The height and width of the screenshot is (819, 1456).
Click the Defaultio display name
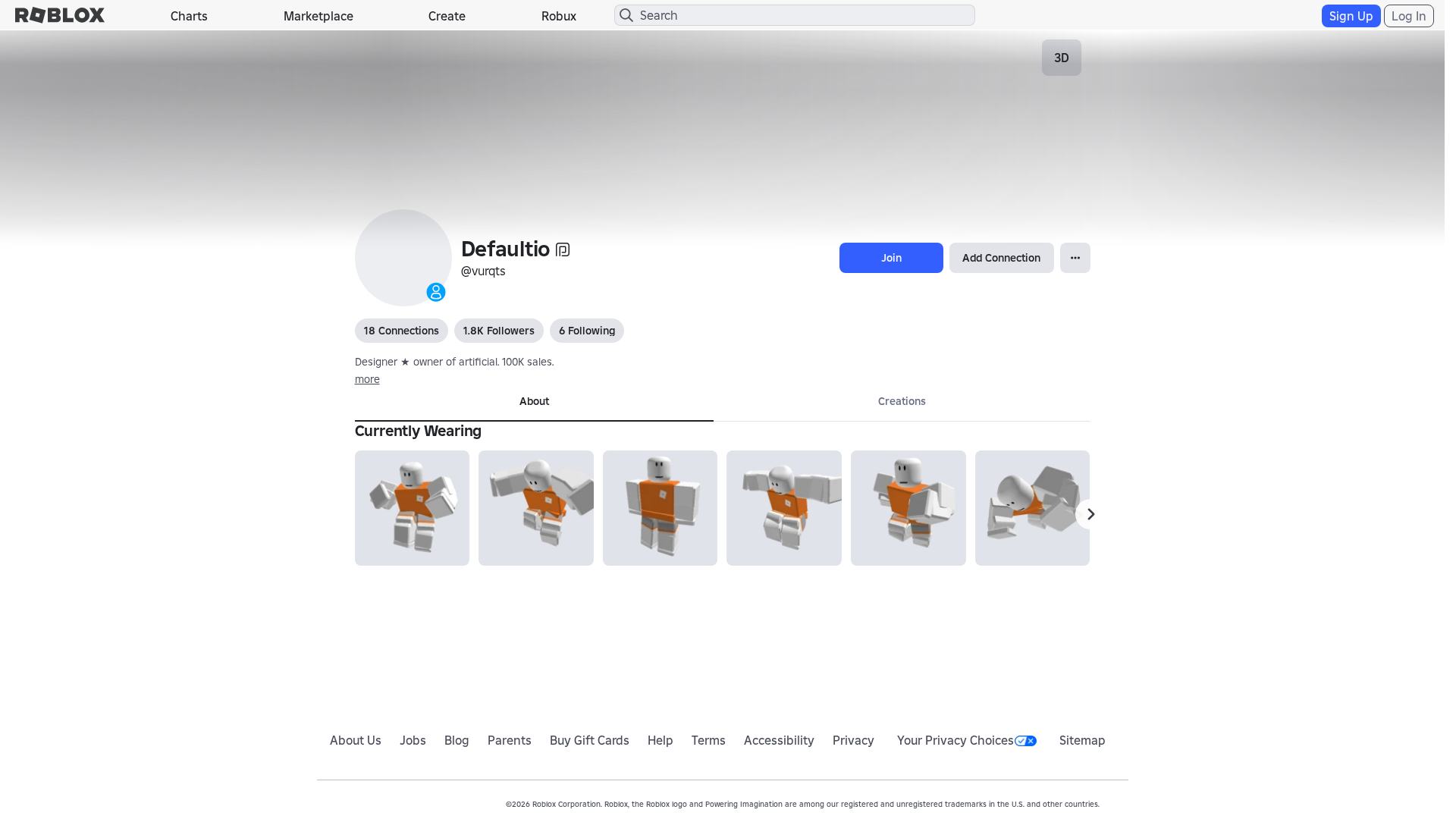(x=505, y=249)
